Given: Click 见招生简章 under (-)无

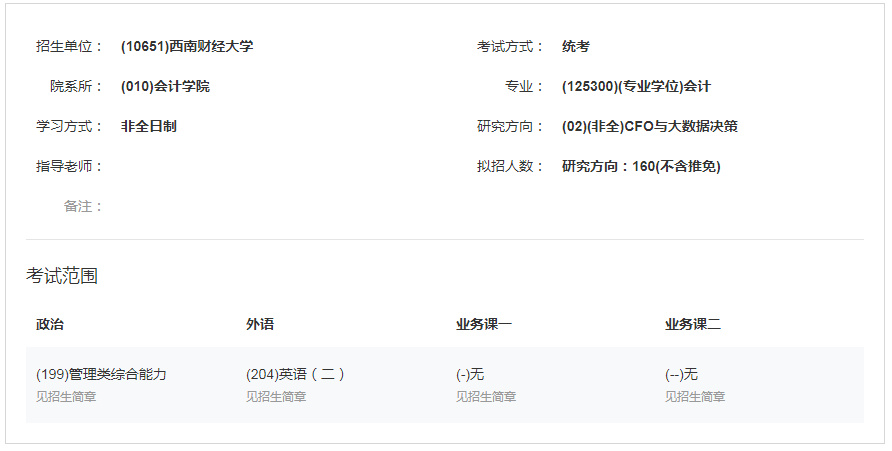Looking at the screenshot, I should click(x=486, y=397).
